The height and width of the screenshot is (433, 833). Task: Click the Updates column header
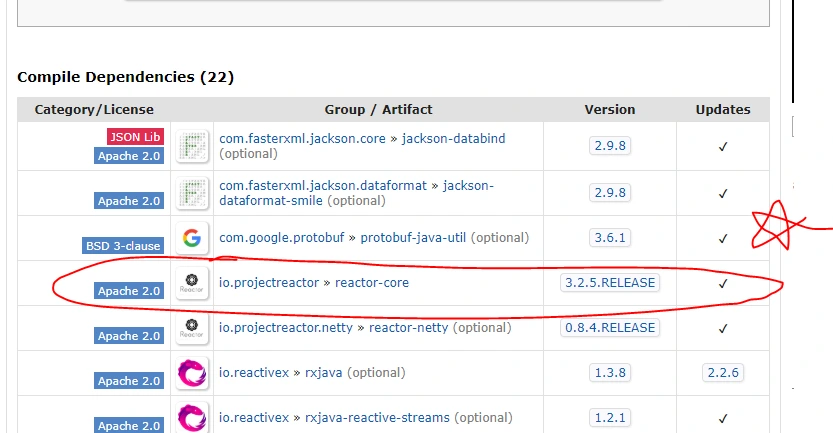click(723, 109)
